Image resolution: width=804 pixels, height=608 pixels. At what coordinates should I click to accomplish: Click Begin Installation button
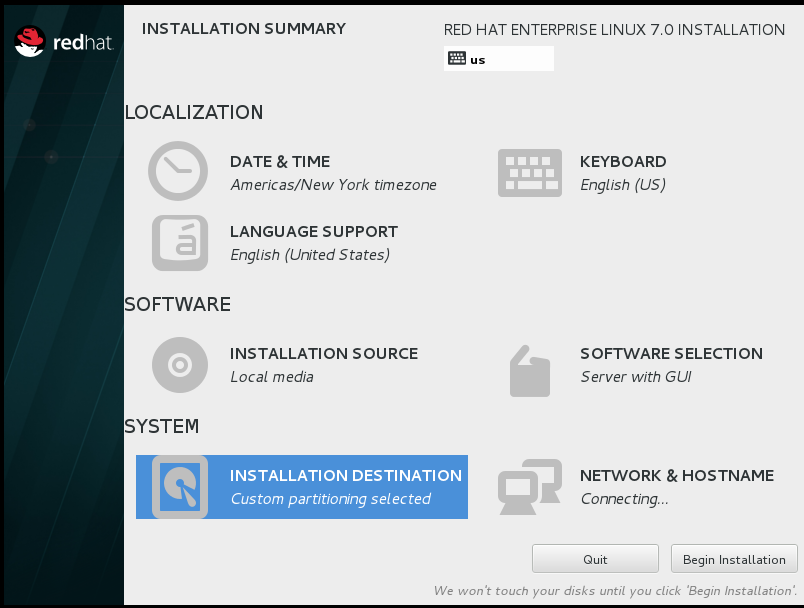click(734, 559)
